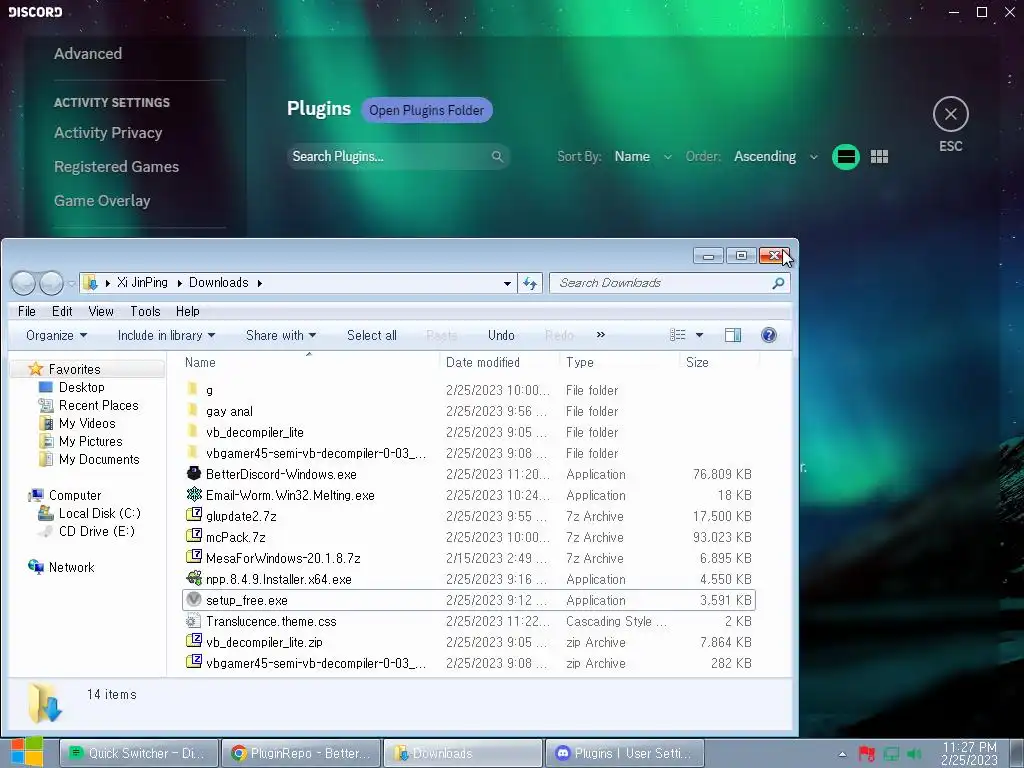This screenshot has height=768, width=1024.
Task: Click the search magnifier in Search Plugins
Action: (497, 157)
